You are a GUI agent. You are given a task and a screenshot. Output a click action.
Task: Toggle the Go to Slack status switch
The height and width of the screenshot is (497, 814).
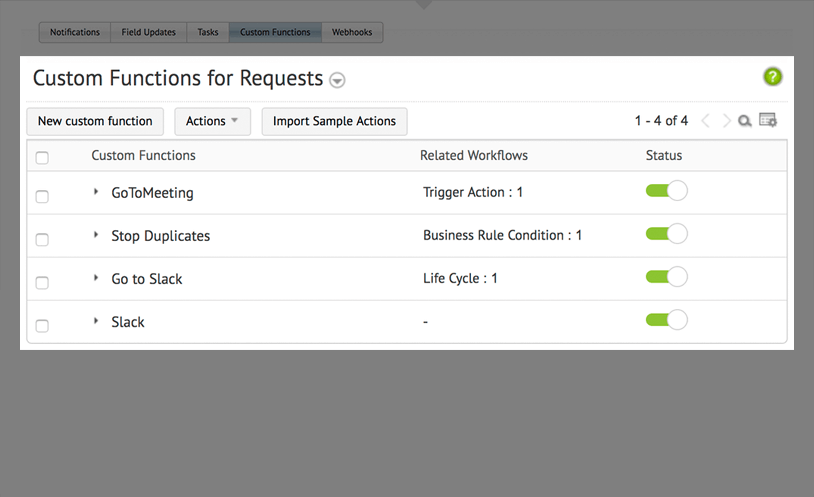pyautogui.click(x=666, y=277)
